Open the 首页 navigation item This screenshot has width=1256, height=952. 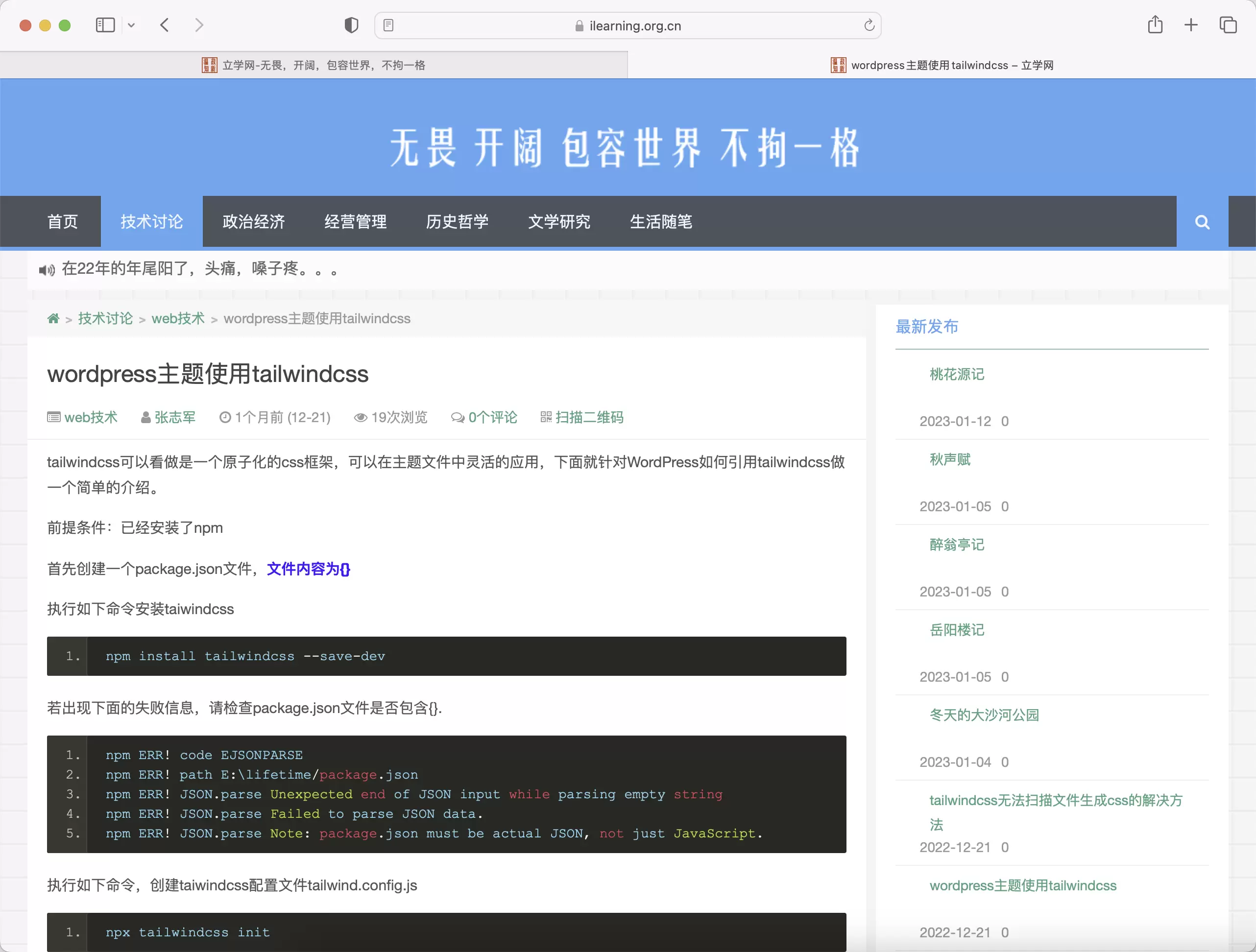(x=63, y=221)
